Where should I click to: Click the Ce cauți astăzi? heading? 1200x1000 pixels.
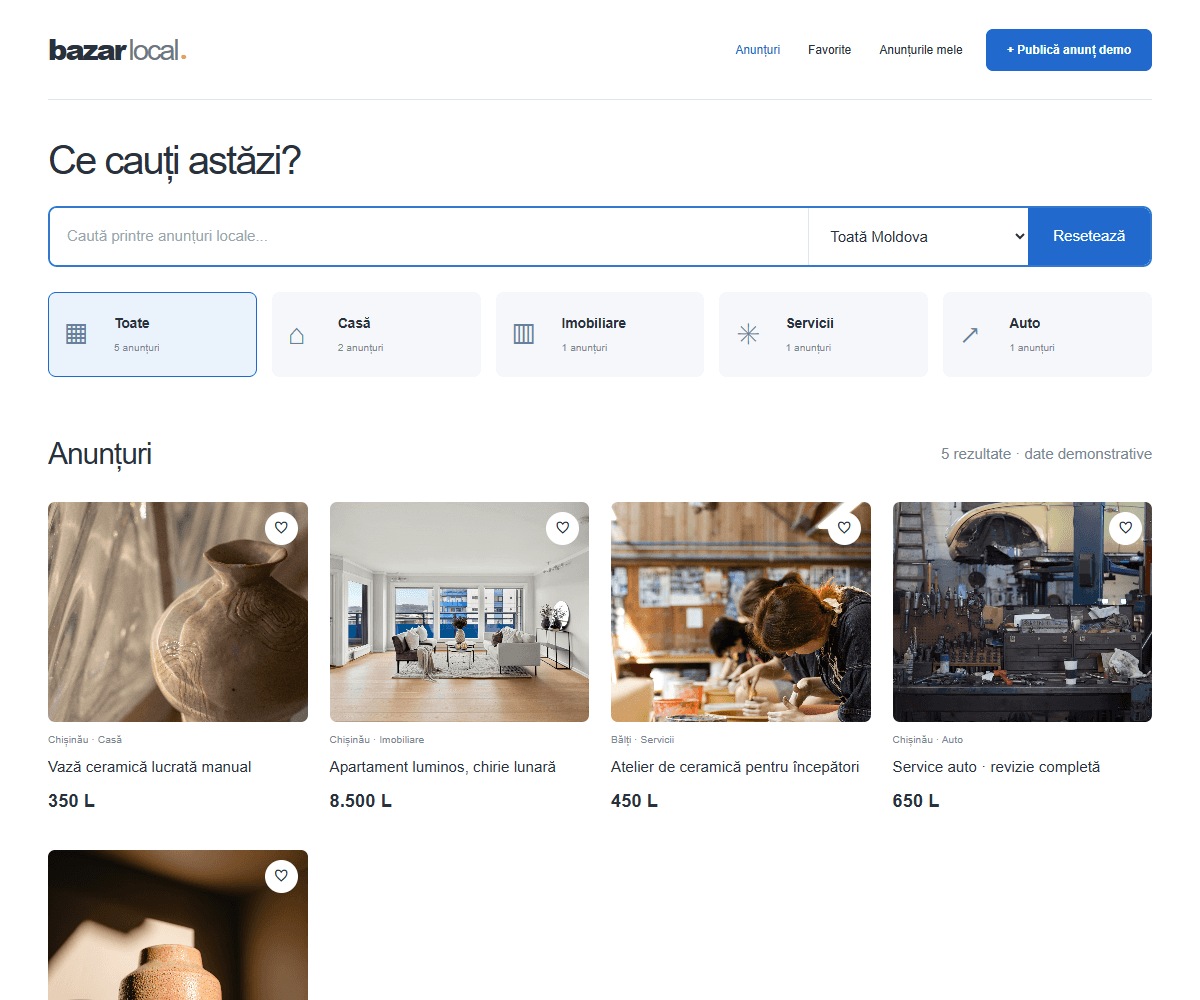174,160
